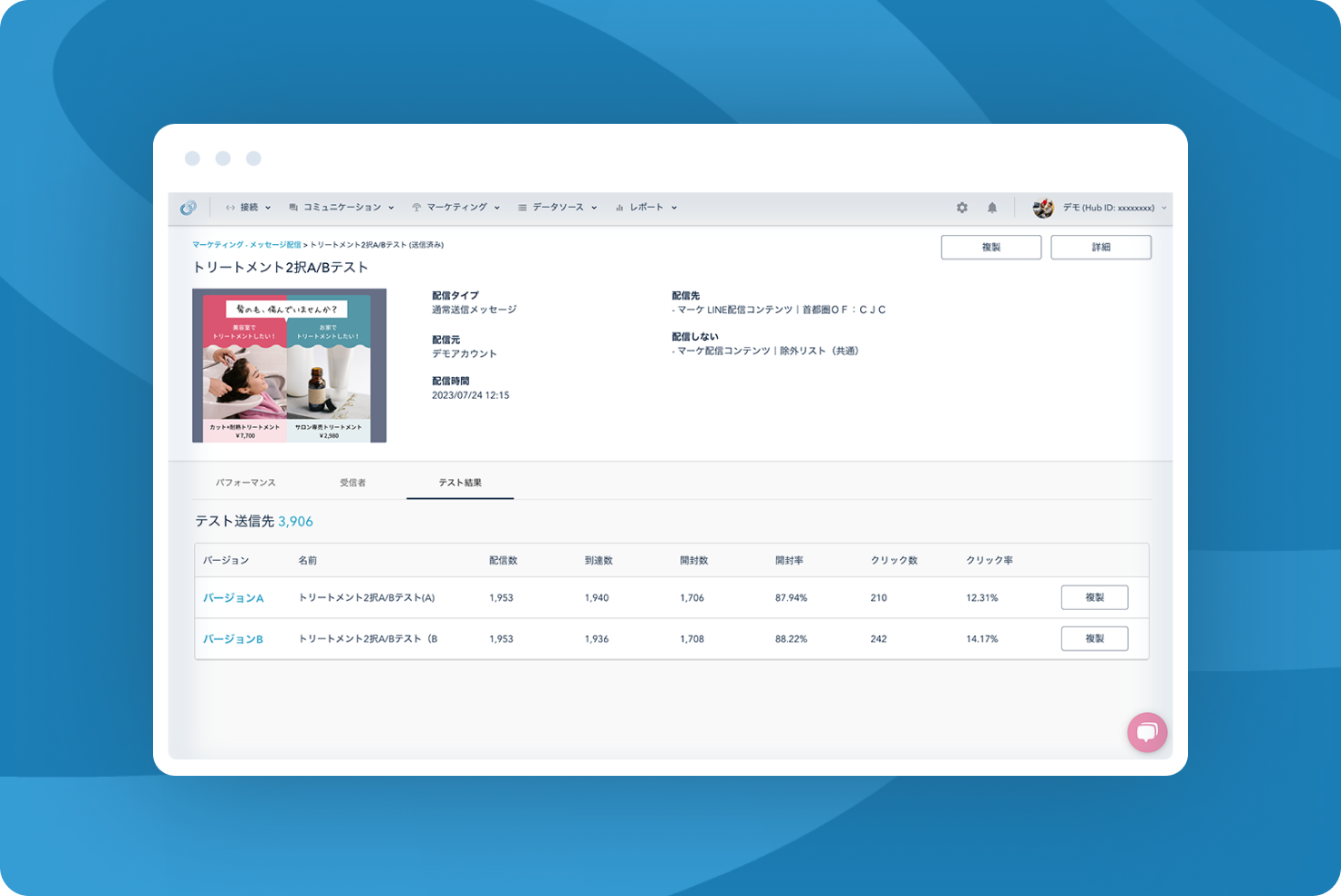Switch to the 受信者 tab
1341x896 pixels.
[354, 482]
